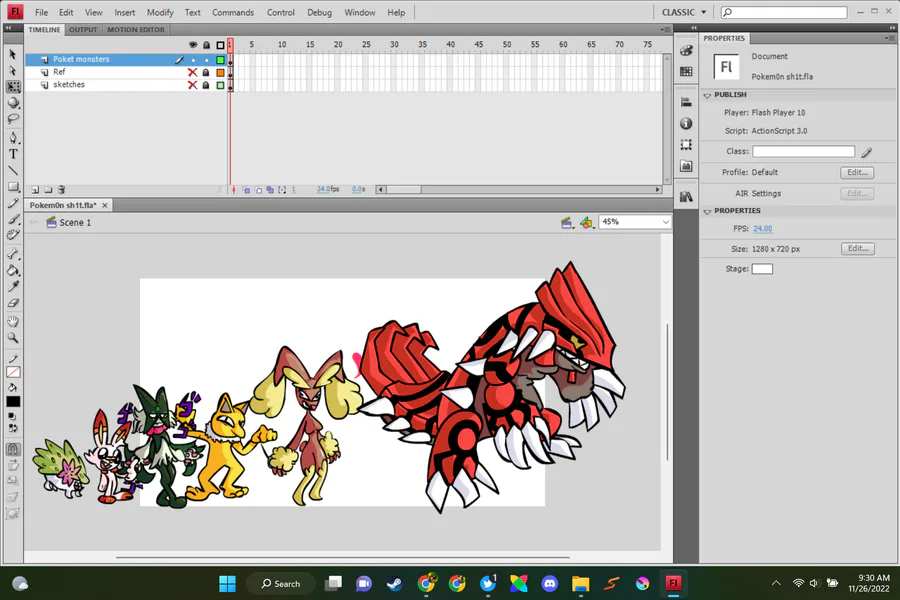Screen dimensions: 900x600
Task: Toggle visibility of Ref layer
Action: [192, 72]
